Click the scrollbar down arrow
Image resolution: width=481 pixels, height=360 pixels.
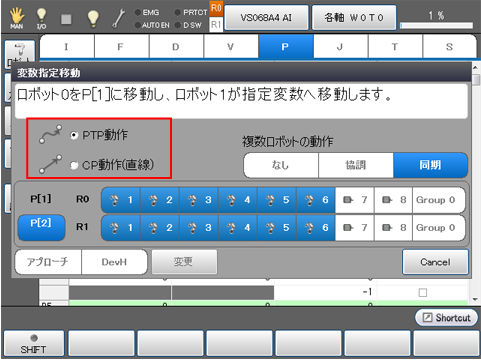pos(476,299)
